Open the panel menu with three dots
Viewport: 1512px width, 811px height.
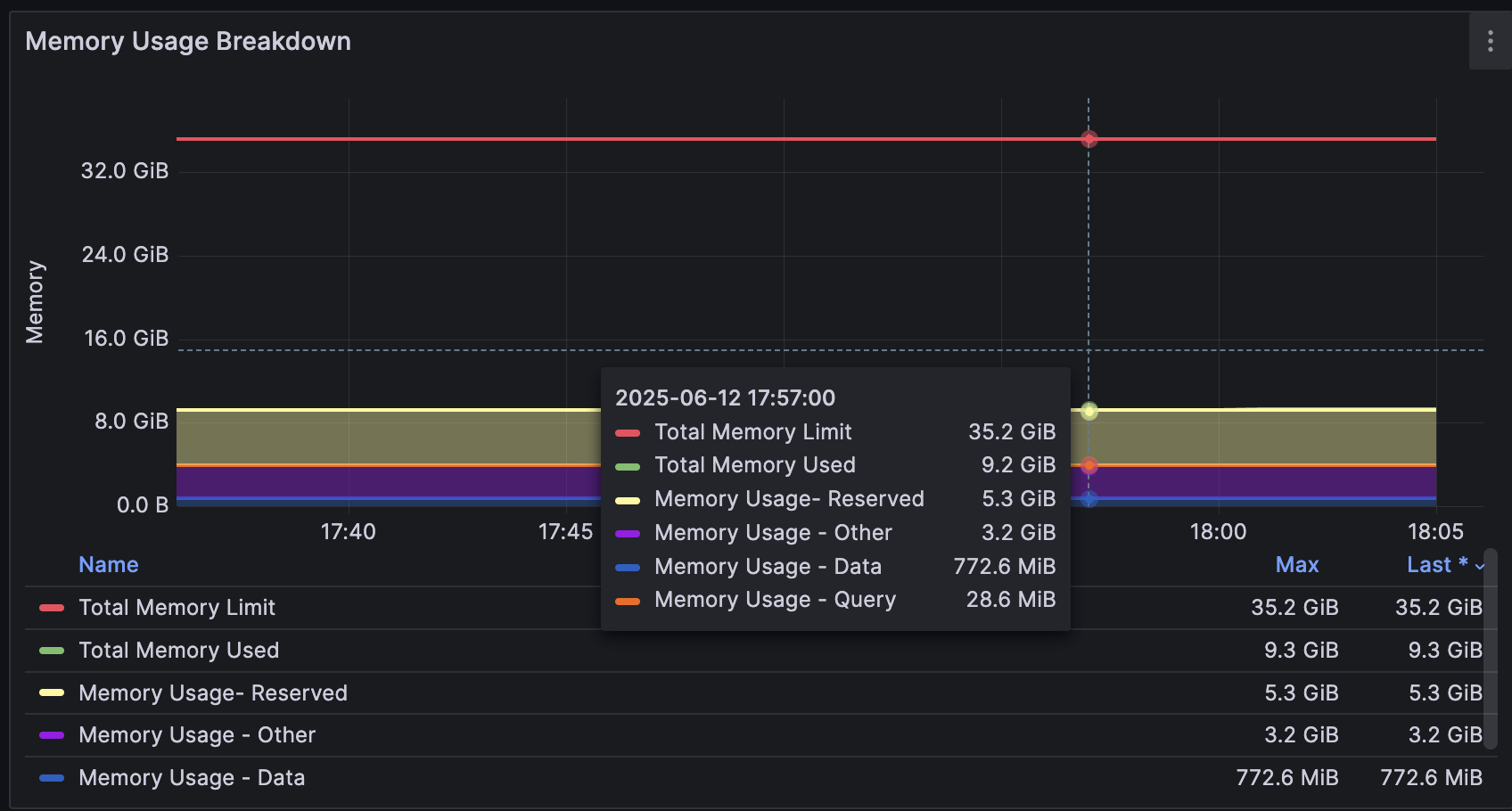click(1490, 41)
